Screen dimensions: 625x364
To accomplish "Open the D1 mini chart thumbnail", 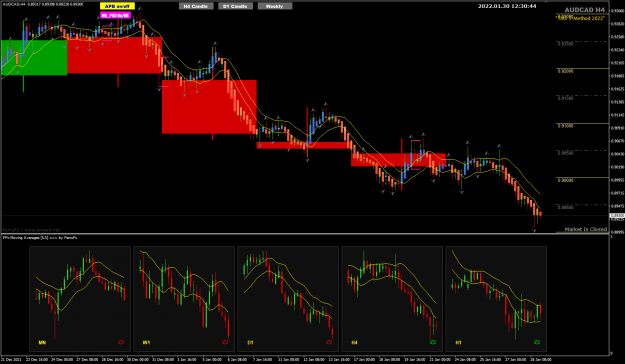I will 288,299.
